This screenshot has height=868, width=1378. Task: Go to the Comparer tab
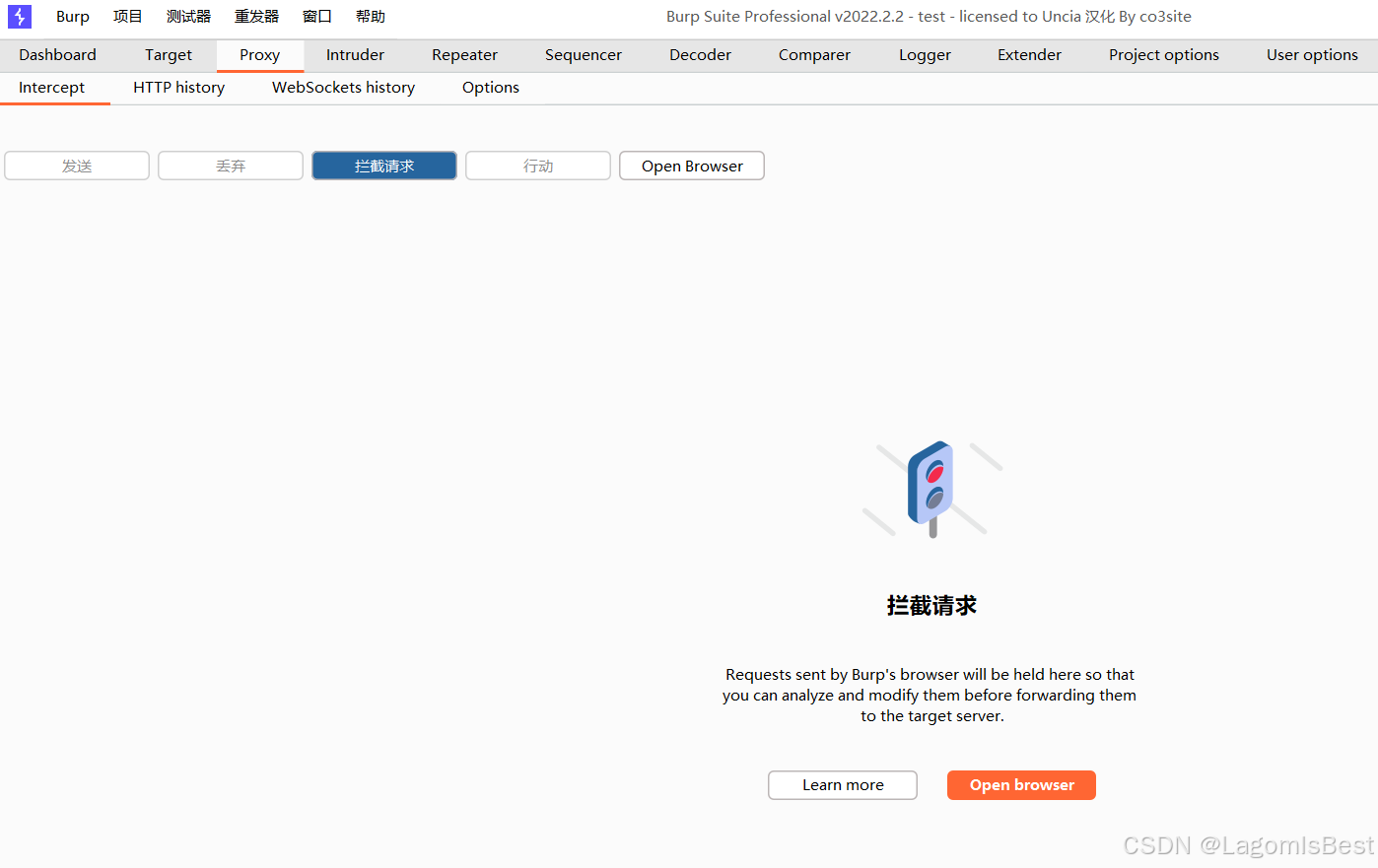pyautogui.click(x=814, y=55)
